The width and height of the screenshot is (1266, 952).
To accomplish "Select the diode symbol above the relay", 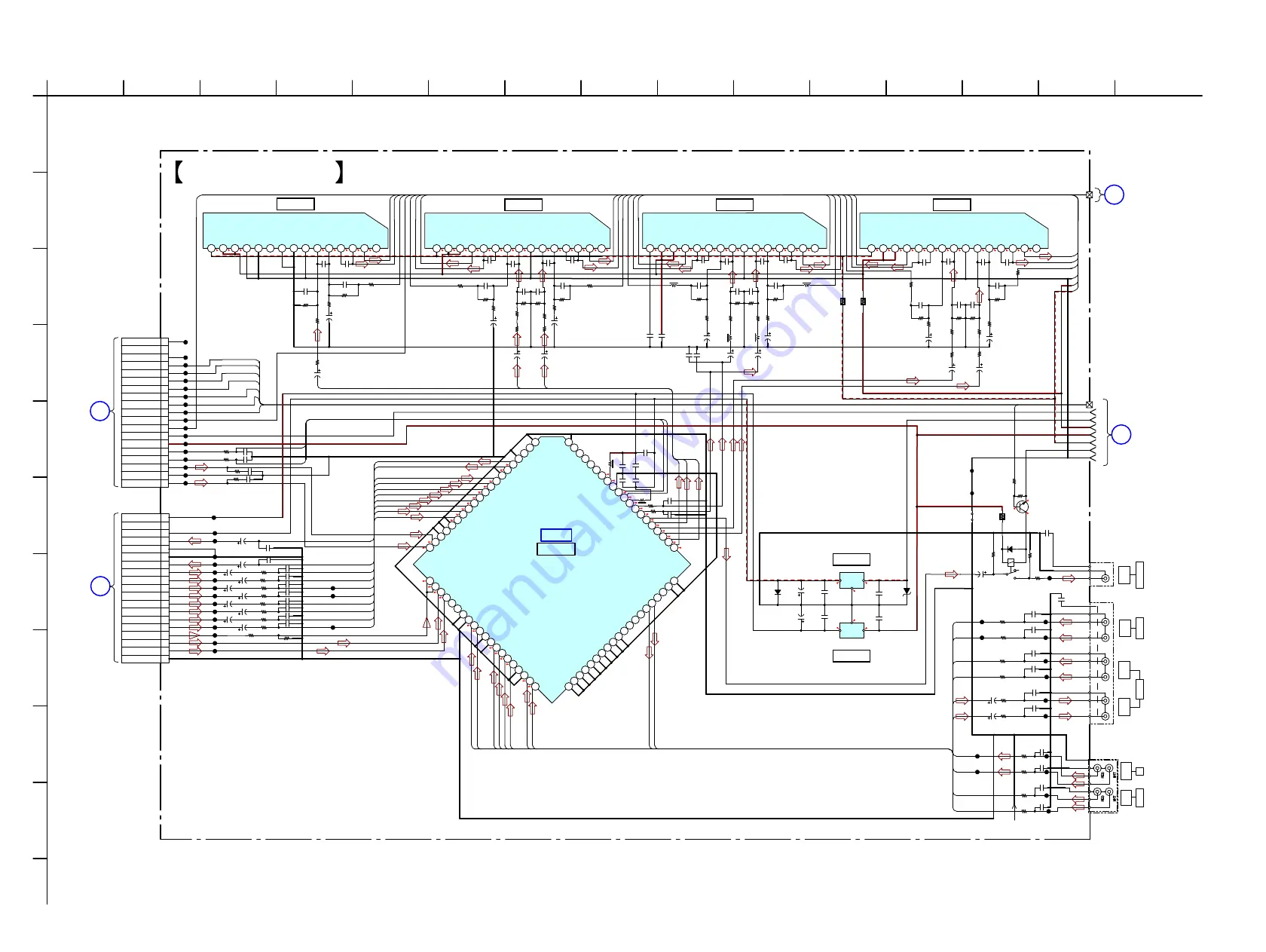I will tap(1010, 549).
